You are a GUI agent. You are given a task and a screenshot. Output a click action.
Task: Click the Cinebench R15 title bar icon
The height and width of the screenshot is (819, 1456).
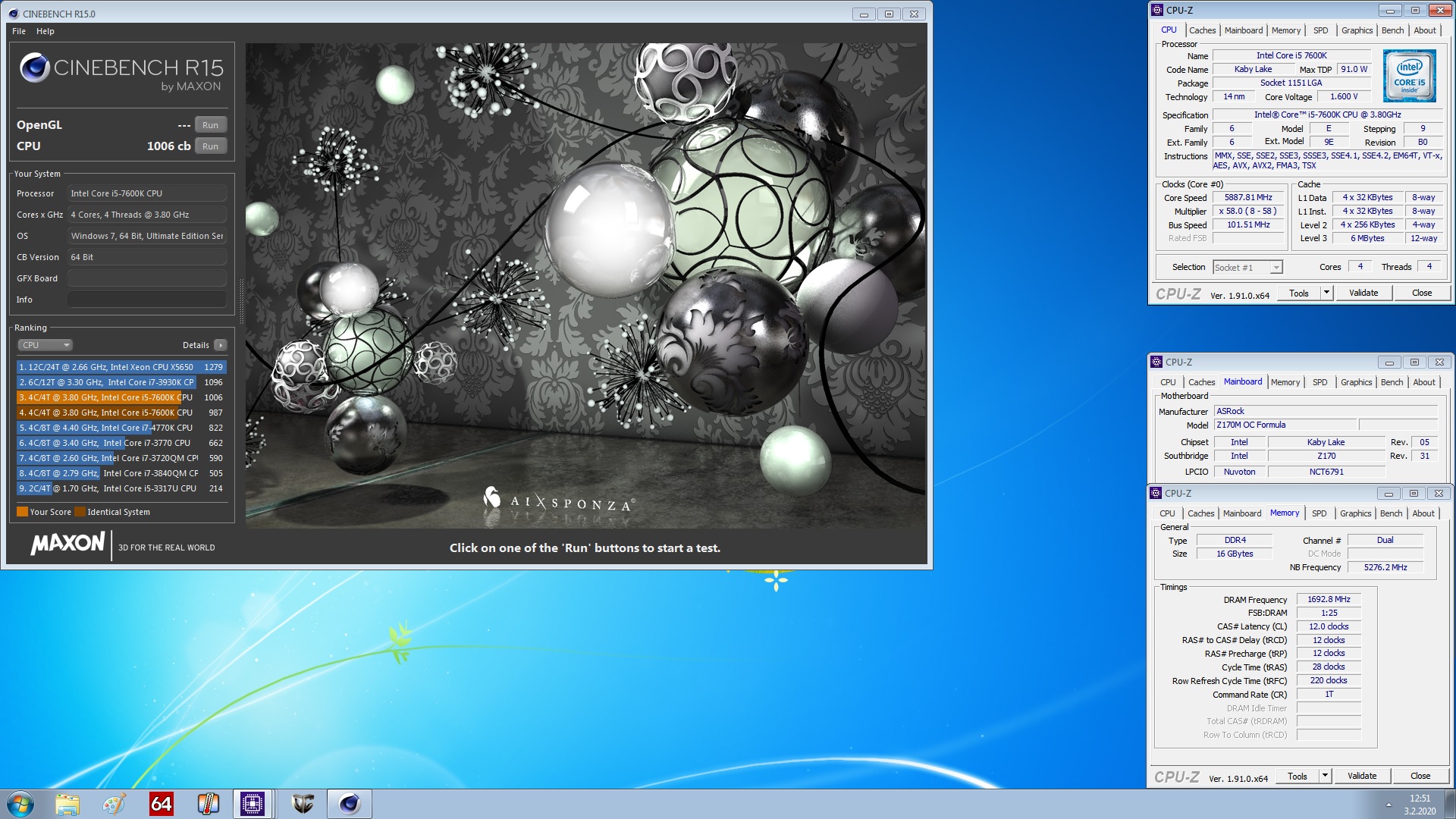(14, 14)
